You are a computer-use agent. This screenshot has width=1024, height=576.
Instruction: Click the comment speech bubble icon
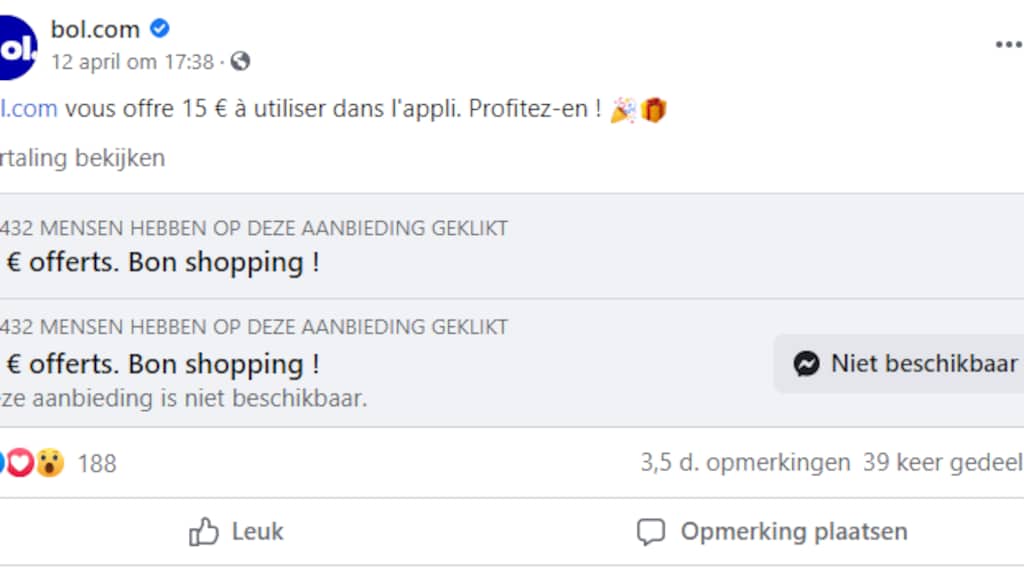click(x=651, y=532)
